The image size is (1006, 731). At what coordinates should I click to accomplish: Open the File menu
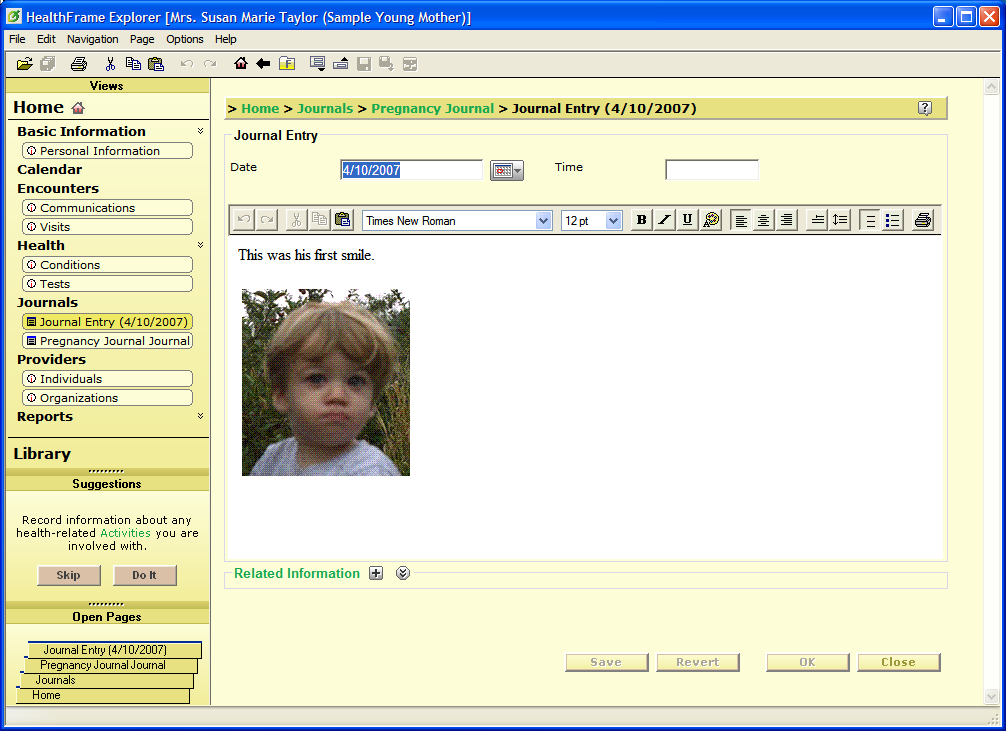[x=17, y=39]
